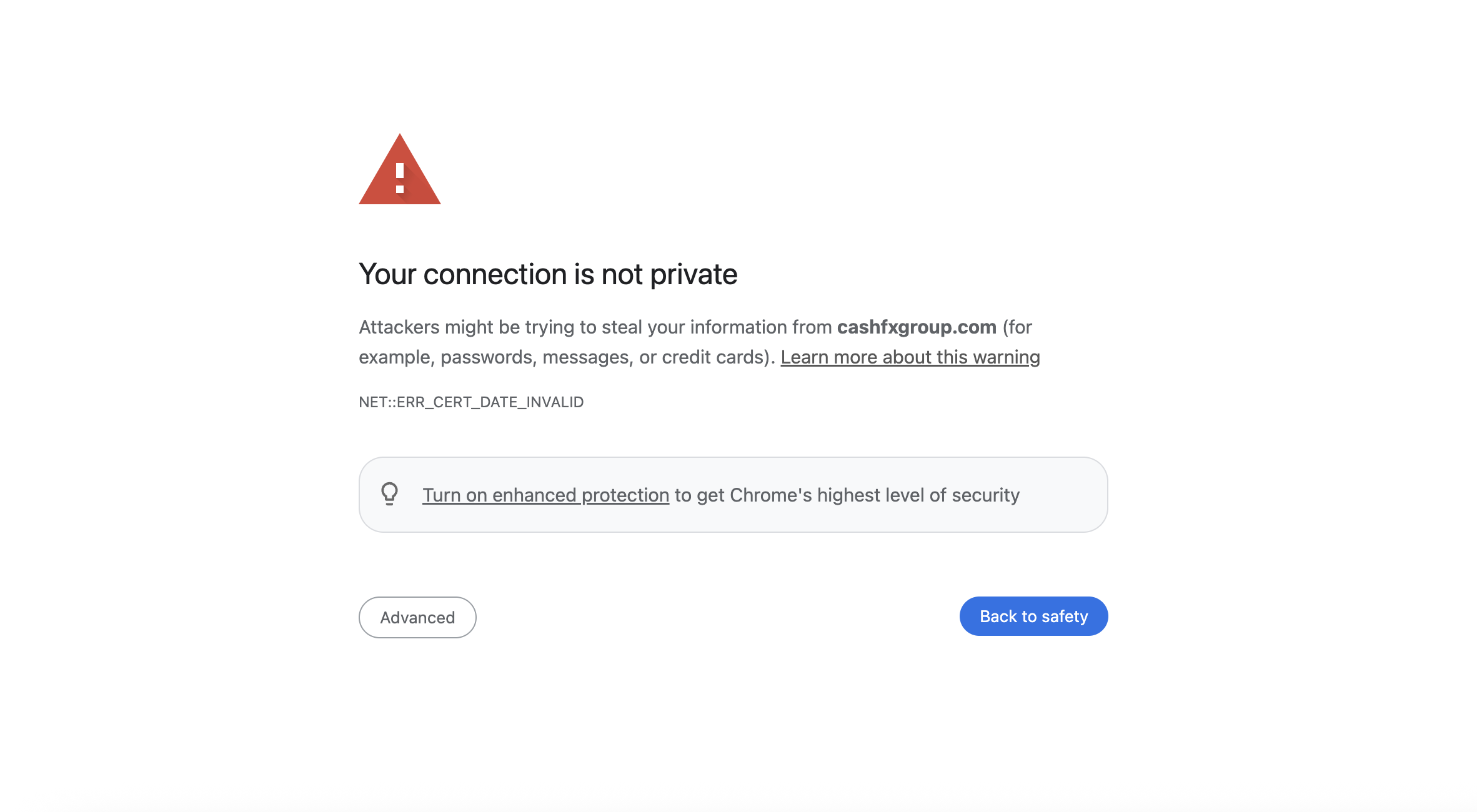Image resolution: width=1477 pixels, height=812 pixels.
Task: Click the word "Chrome's" in the tip box
Action: click(770, 495)
